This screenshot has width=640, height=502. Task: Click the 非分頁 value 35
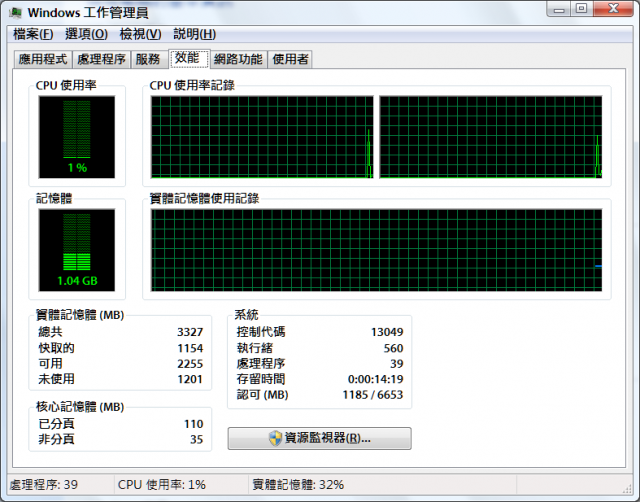point(196,440)
